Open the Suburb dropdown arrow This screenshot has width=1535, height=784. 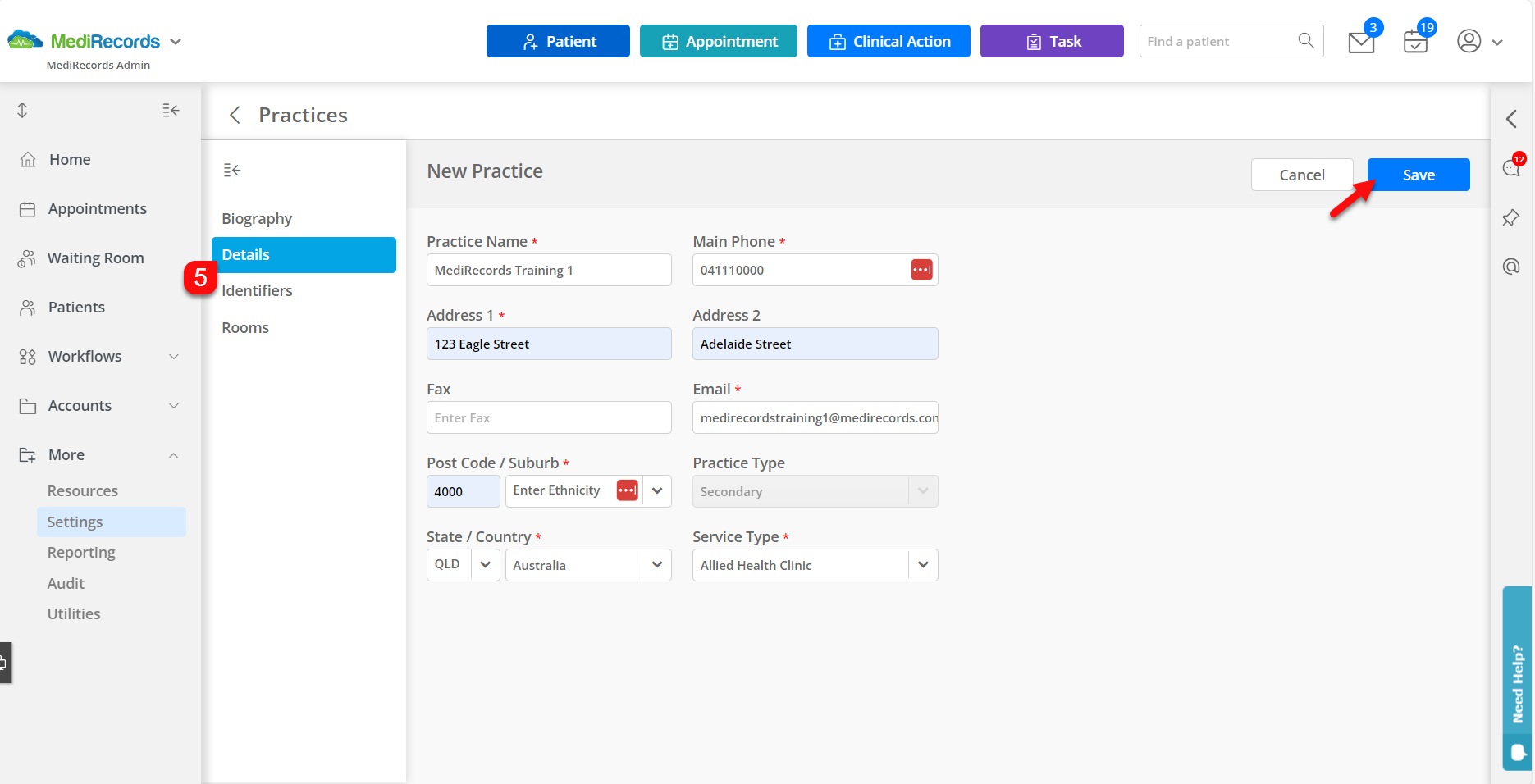657,490
